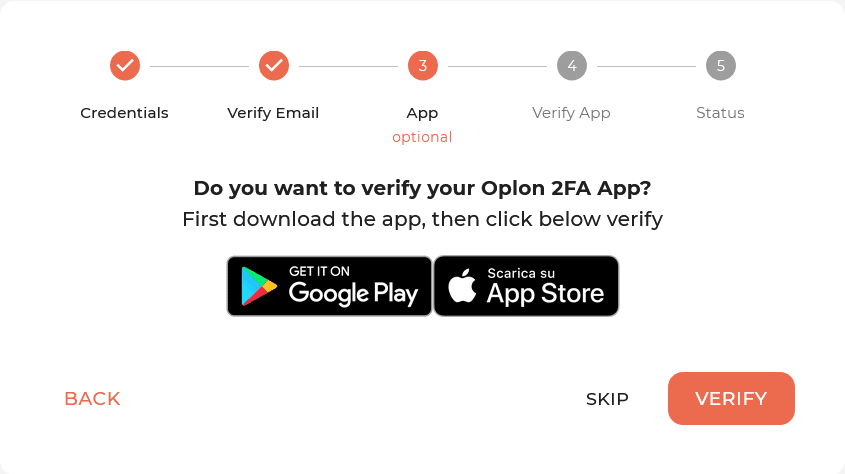The image size is (845, 474).
Task: Skip the app verification step
Action: pyautogui.click(x=607, y=399)
